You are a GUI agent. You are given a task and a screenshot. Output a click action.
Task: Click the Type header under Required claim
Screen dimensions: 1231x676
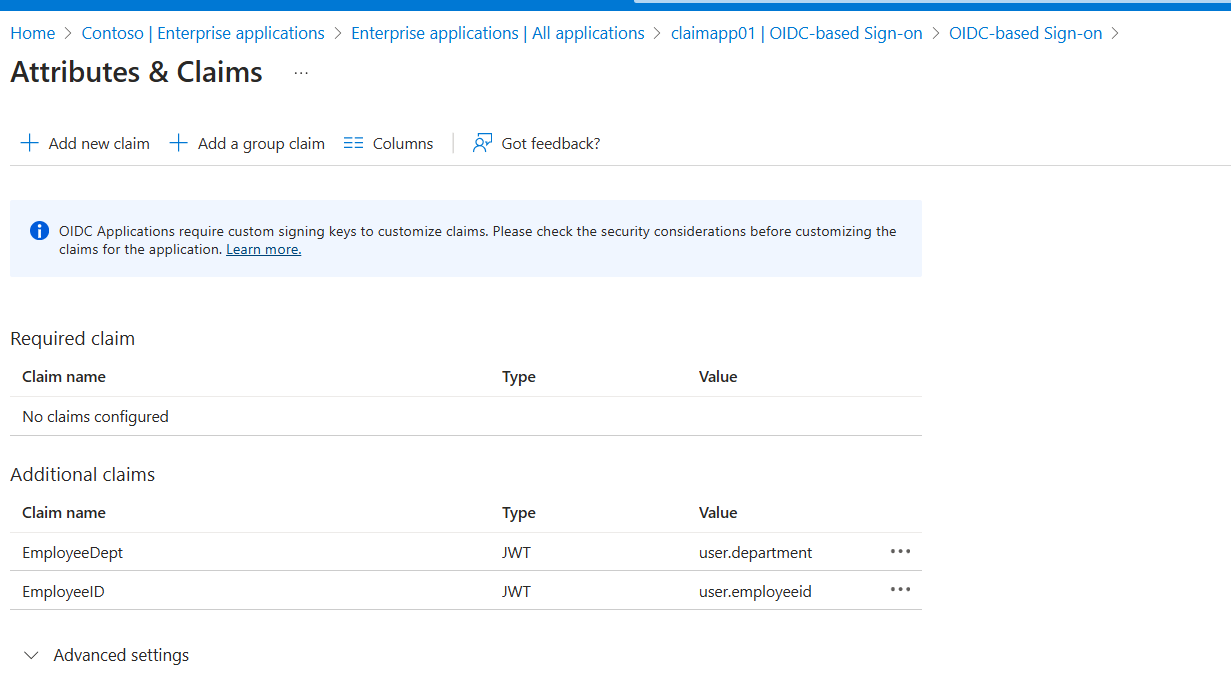[x=519, y=376]
